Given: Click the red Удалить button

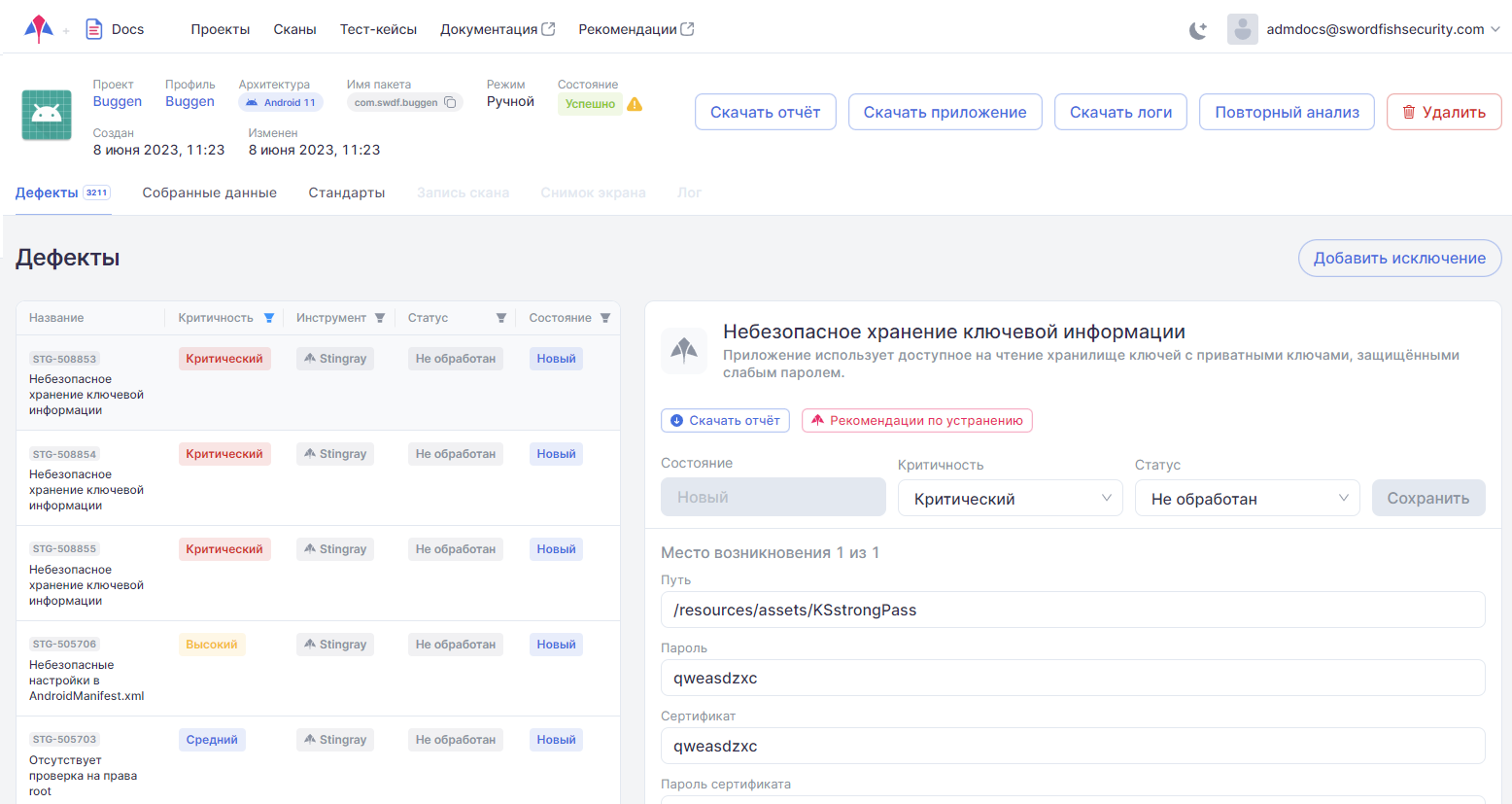Looking at the screenshot, I should [x=1444, y=112].
